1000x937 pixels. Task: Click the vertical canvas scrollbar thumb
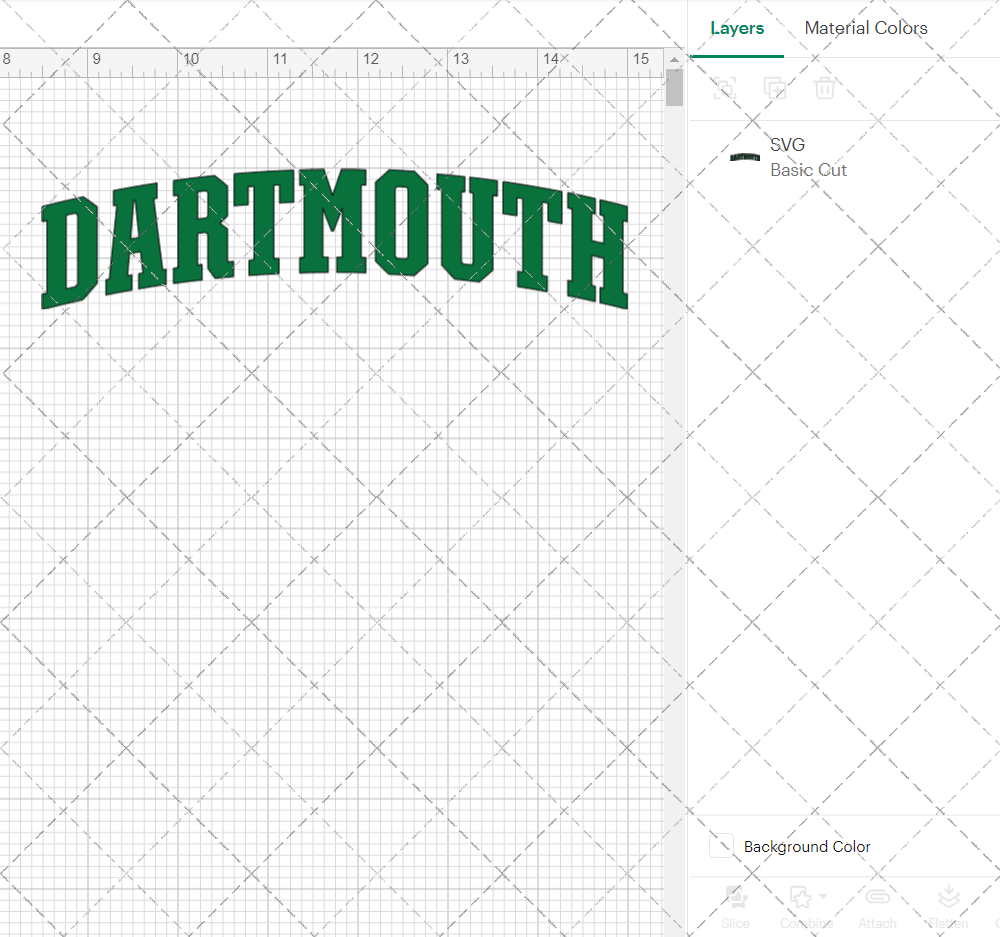point(674,87)
